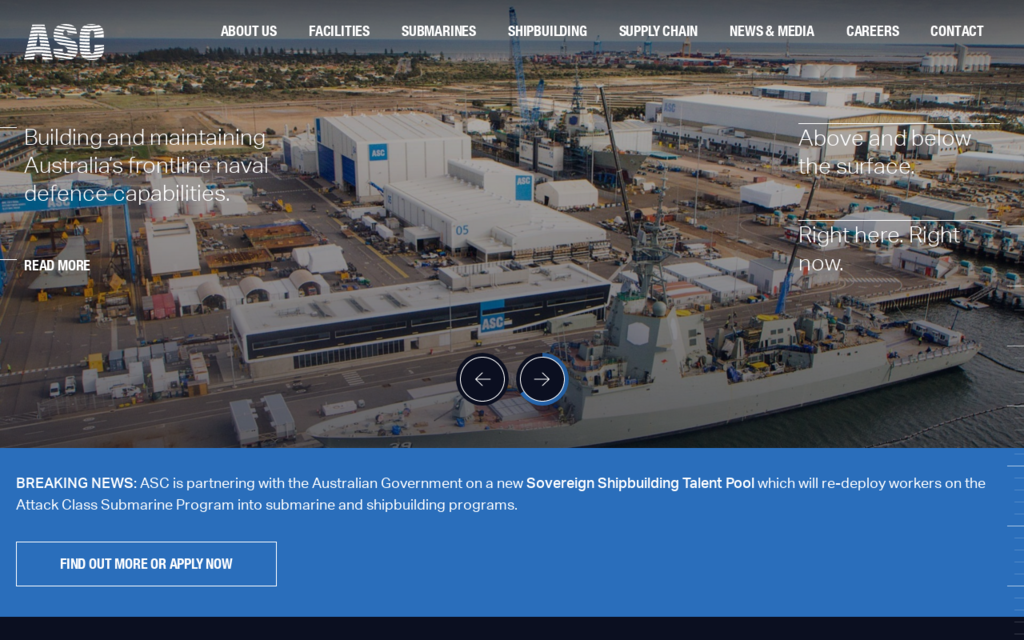The image size is (1024, 640).
Task: Open Supply Chain navigation item
Action: coord(658,31)
